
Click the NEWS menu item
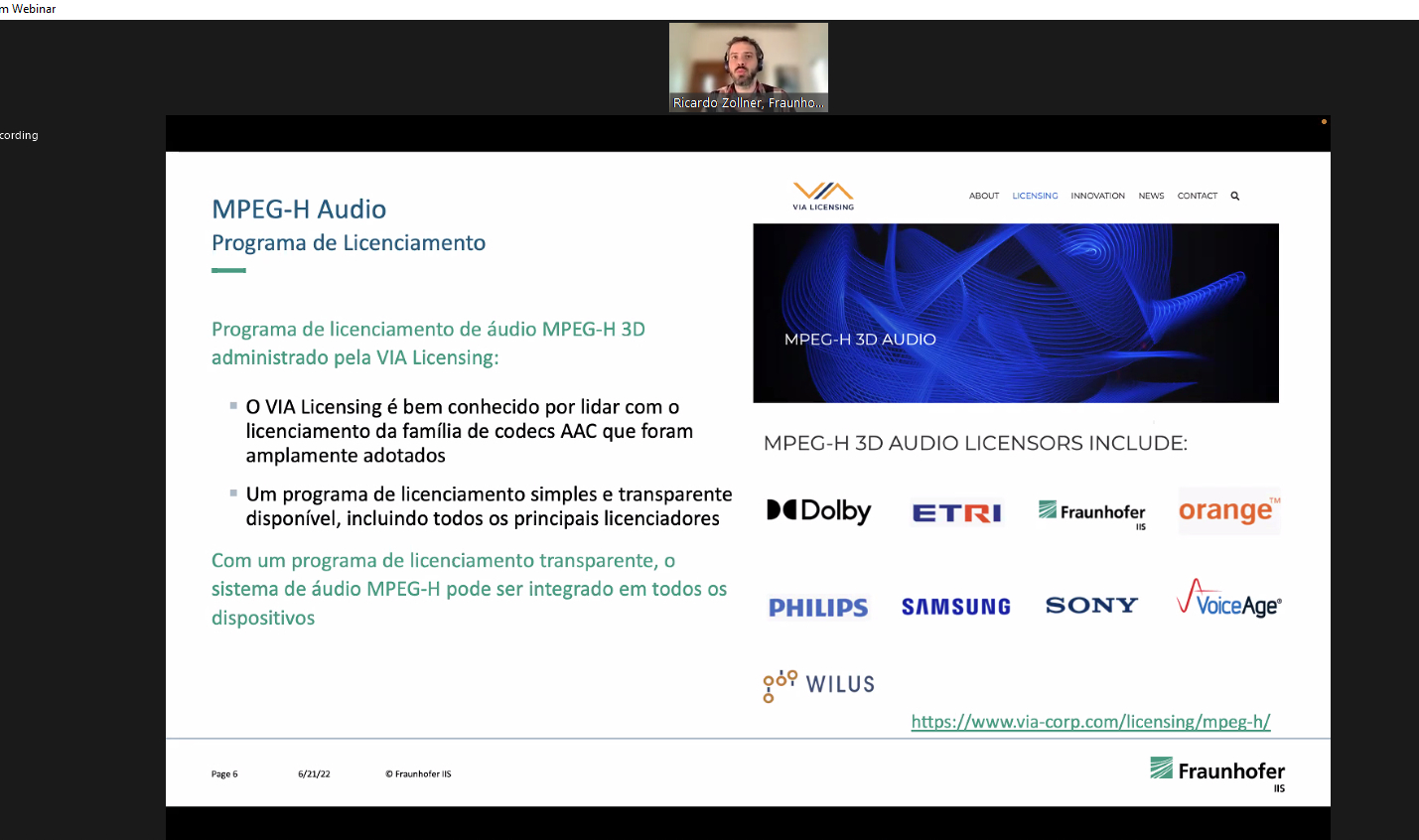[1151, 196]
